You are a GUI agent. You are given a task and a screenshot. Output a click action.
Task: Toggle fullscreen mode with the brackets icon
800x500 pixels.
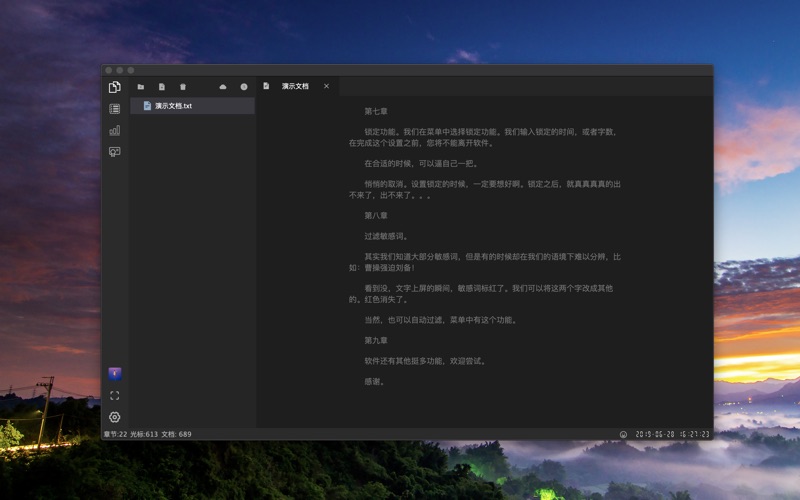pos(115,395)
